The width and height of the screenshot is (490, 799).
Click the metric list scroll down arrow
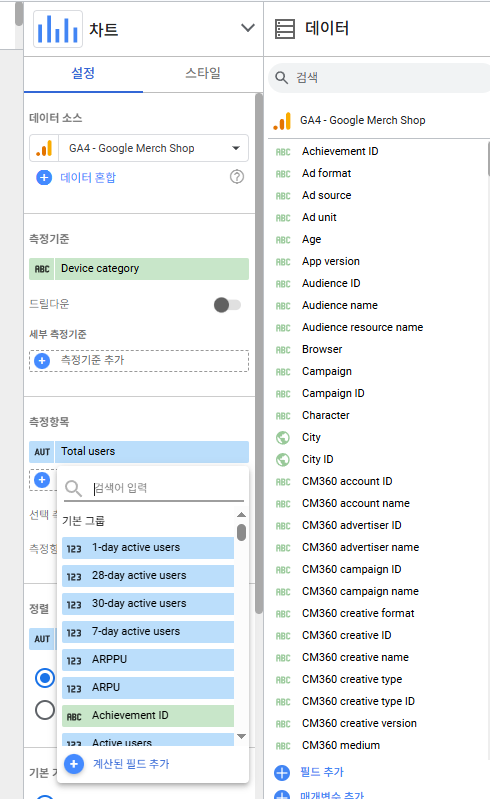241,736
